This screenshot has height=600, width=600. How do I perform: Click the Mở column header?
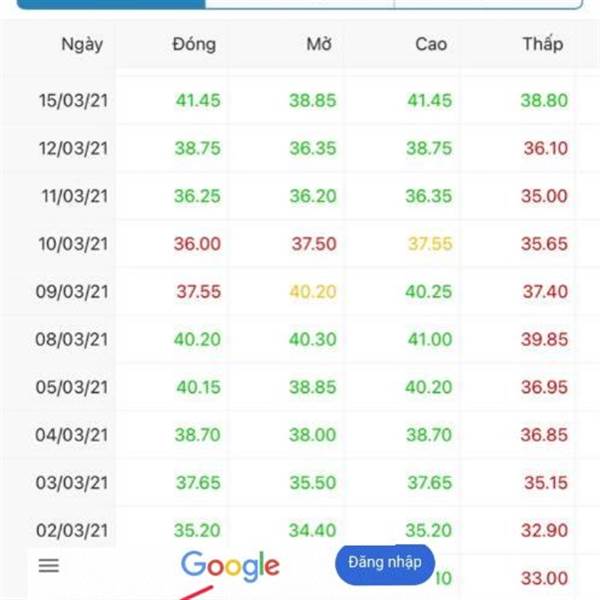319,44
